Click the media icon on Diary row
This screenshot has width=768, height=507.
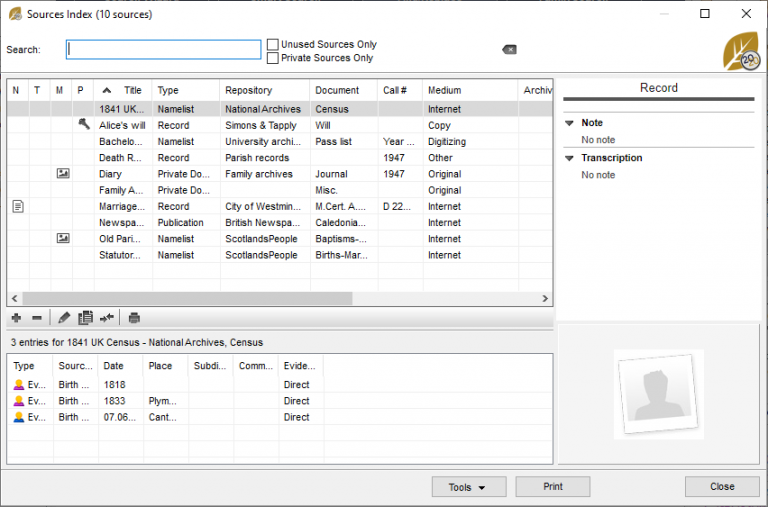pyautogui.click(x=62, y=174)
